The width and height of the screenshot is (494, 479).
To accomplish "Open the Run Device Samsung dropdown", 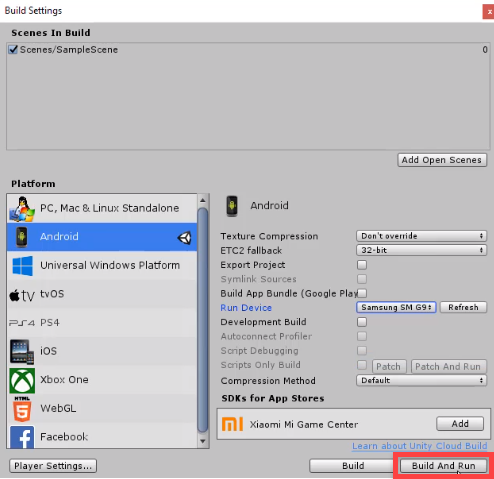I will coord(396,307).
